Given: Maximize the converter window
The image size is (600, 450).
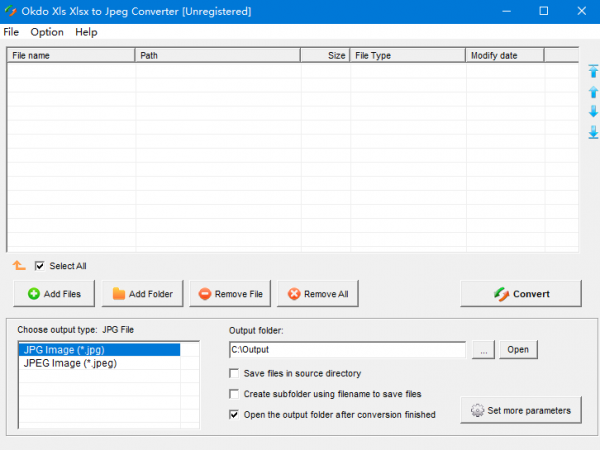Looking at the screenshot, I should (x=543, y=11).
